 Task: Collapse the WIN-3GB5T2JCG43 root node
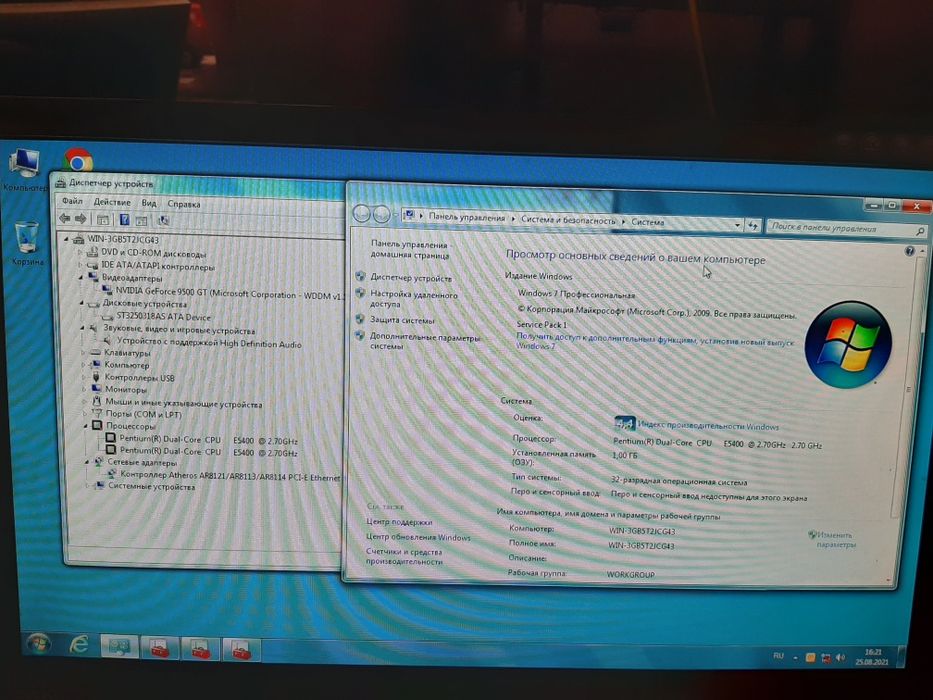click(x=66, y=239)
